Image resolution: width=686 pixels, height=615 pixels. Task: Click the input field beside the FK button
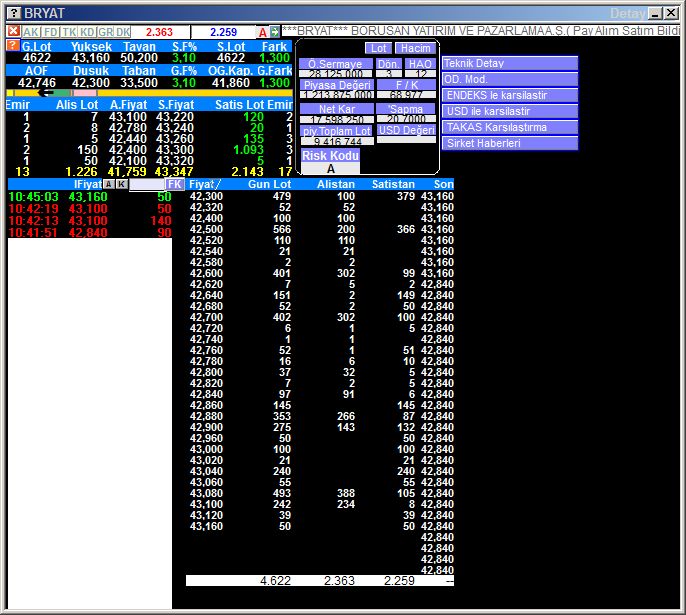(x=147, y=184)
